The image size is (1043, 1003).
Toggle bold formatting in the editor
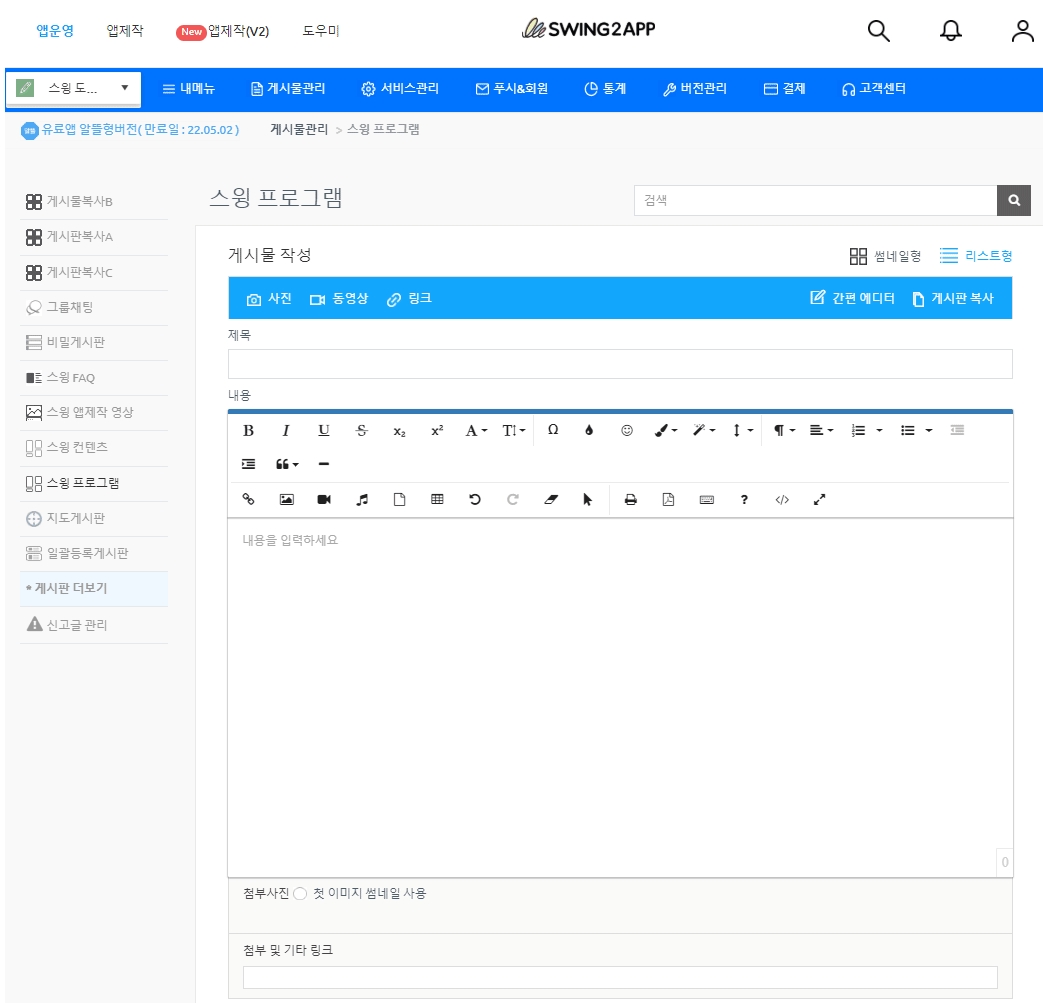(248, 431)
